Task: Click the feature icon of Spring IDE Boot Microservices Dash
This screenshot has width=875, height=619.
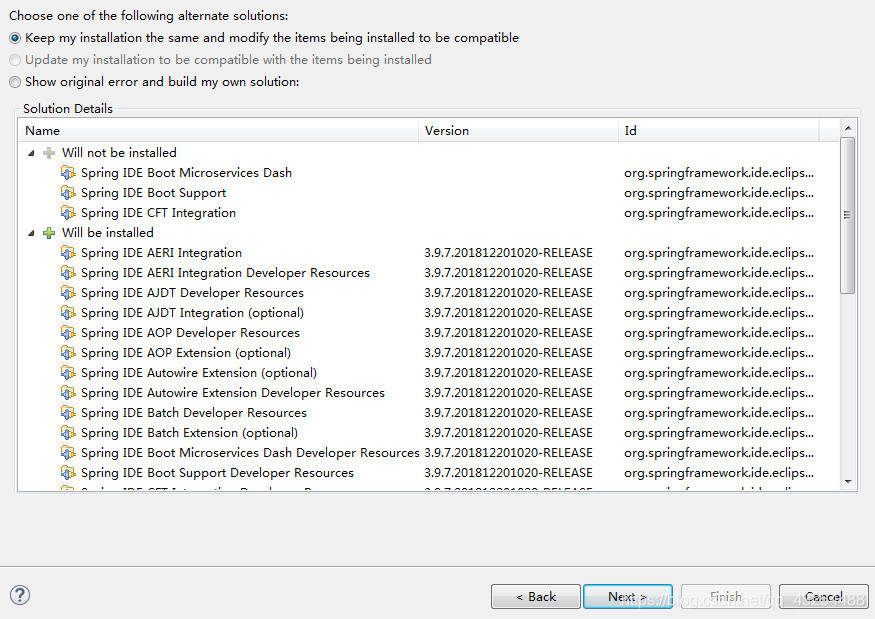Action: pos(68,173)
